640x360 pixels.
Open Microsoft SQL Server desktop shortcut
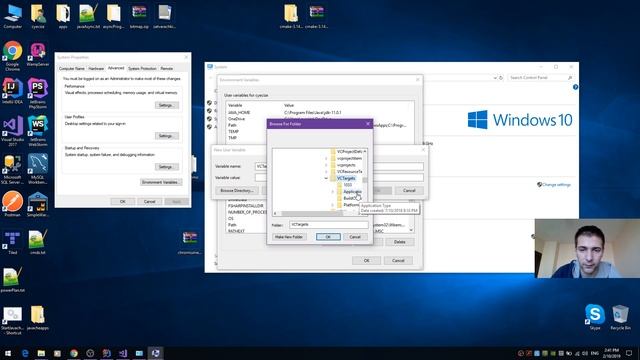pos(12,169)
